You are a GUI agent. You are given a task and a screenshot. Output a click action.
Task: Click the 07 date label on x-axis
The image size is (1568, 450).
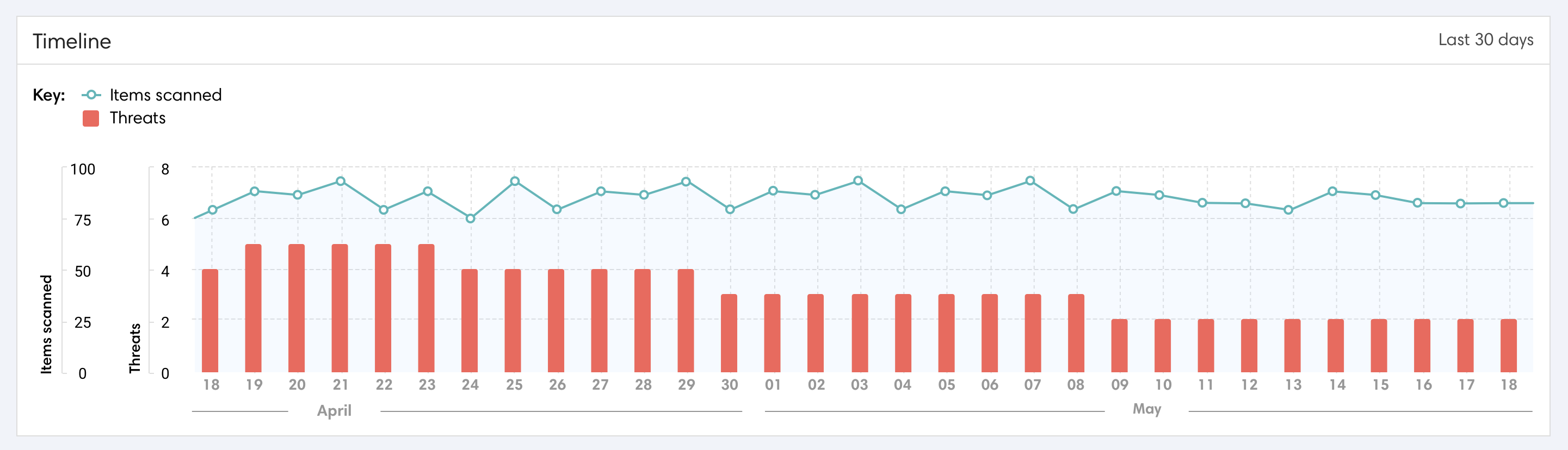coord(1032,385)
